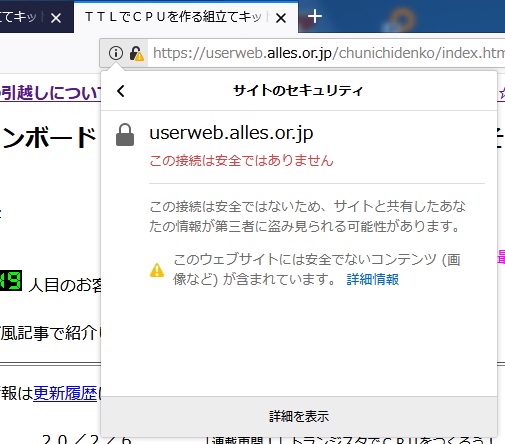Close the active ＴＴＬでＣＰＵ tab
The height and width of the screenshot is (444, 505).
pyautogui.click(x=281, y=18)
